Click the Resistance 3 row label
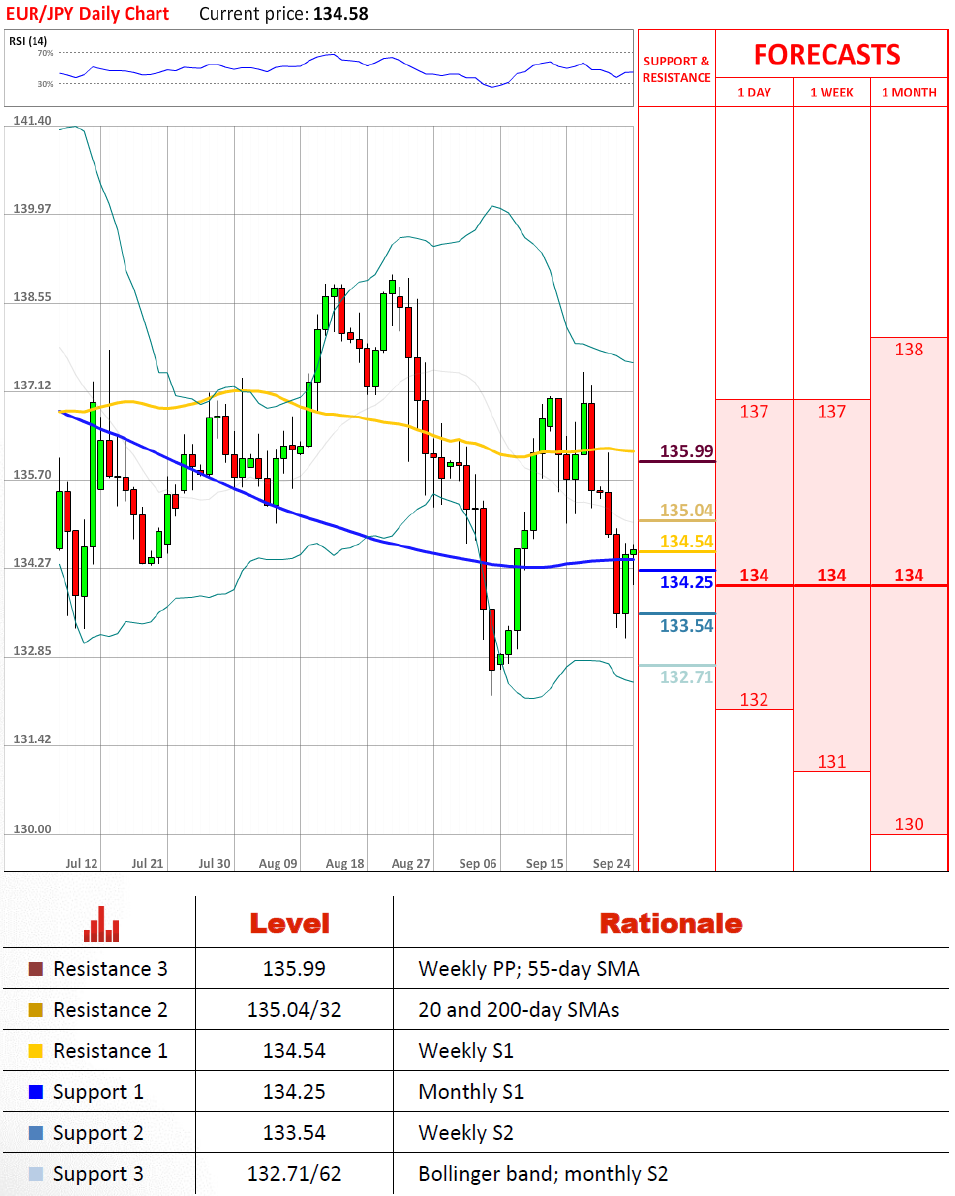 [110, 969]
